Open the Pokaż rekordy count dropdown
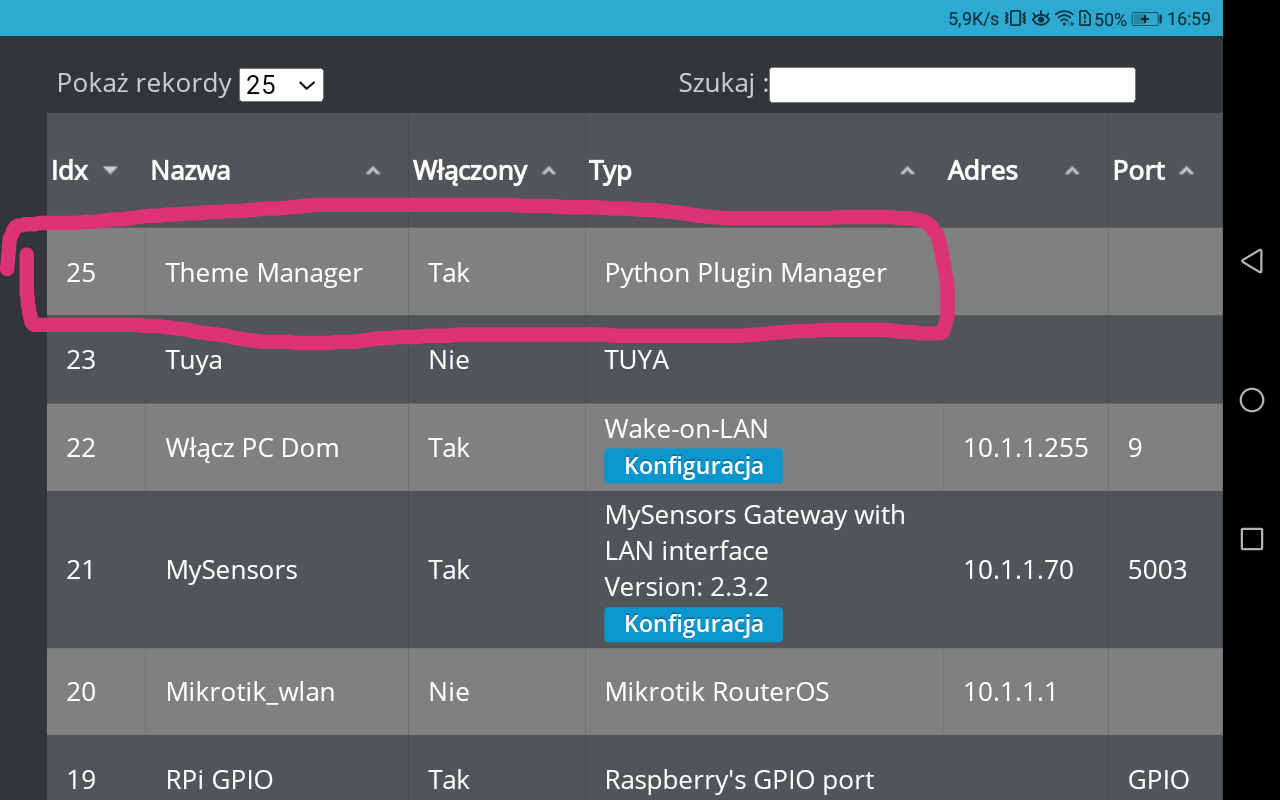The height and width of the screenshot is (800, 1280). tap(281, 85)
